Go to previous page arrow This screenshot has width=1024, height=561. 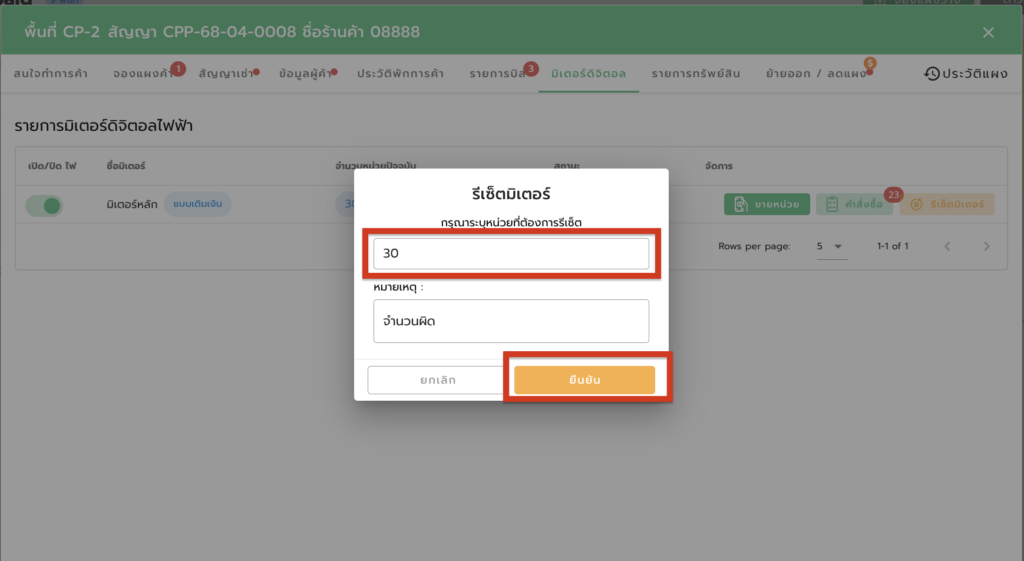click(947, 246)
